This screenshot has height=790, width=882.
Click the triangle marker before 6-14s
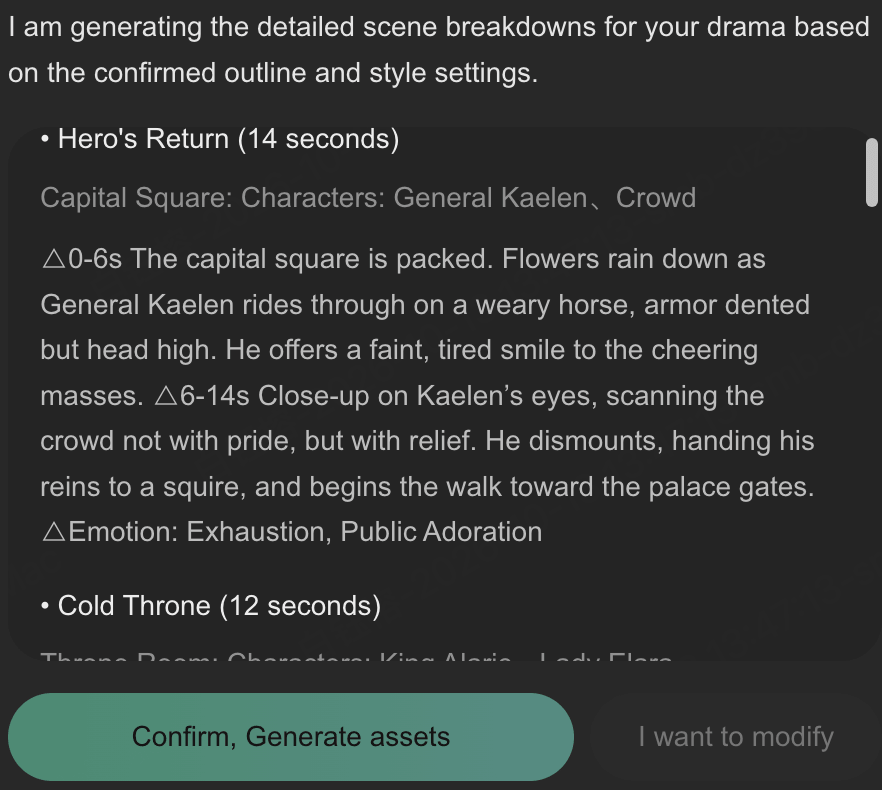pyautogui.click(x=166, y=396)
